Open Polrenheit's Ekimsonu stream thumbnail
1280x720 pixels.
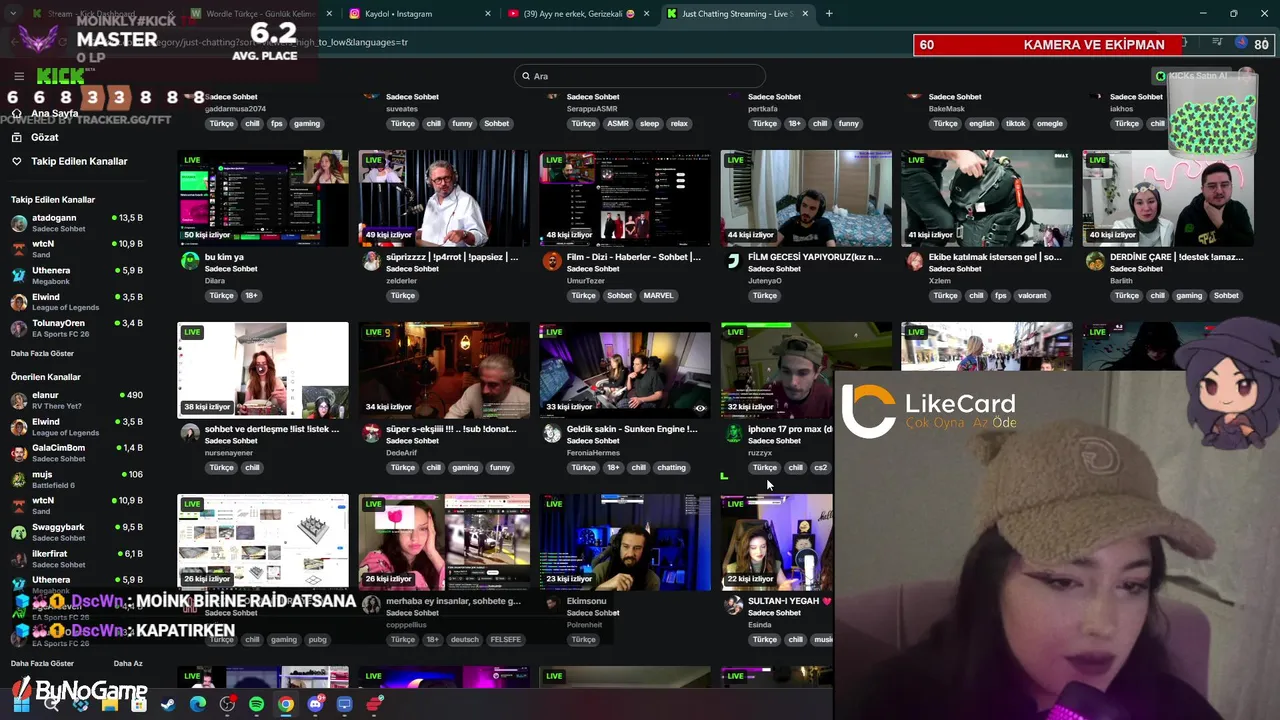[625, 542]
